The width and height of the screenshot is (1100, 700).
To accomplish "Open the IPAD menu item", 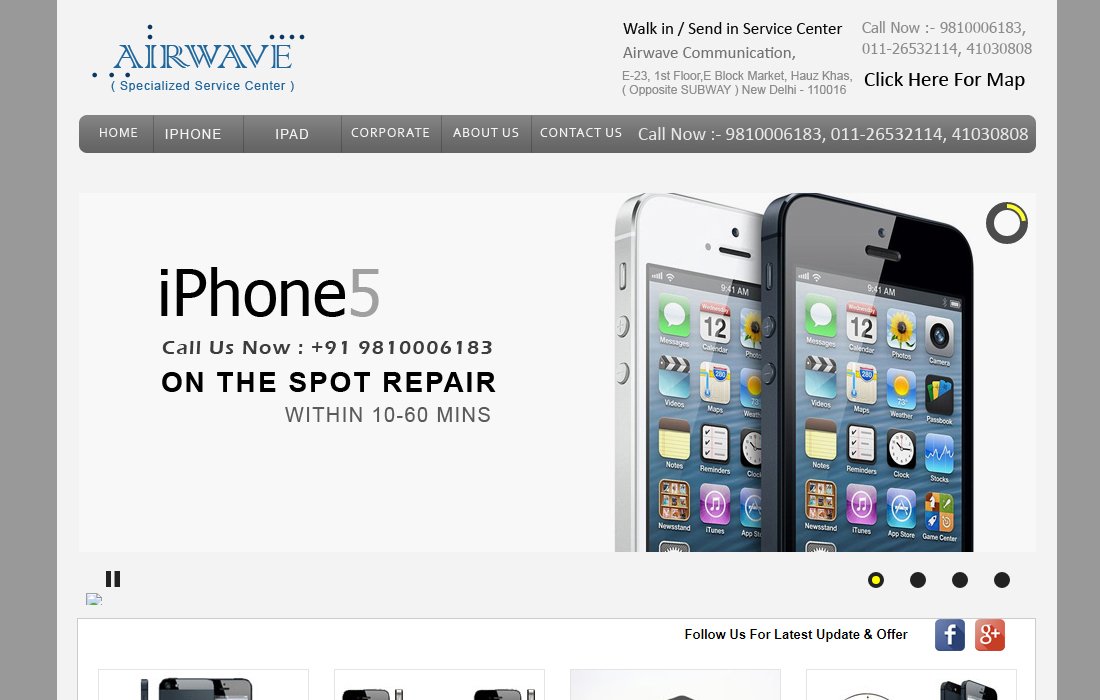I will pos(292,134).
